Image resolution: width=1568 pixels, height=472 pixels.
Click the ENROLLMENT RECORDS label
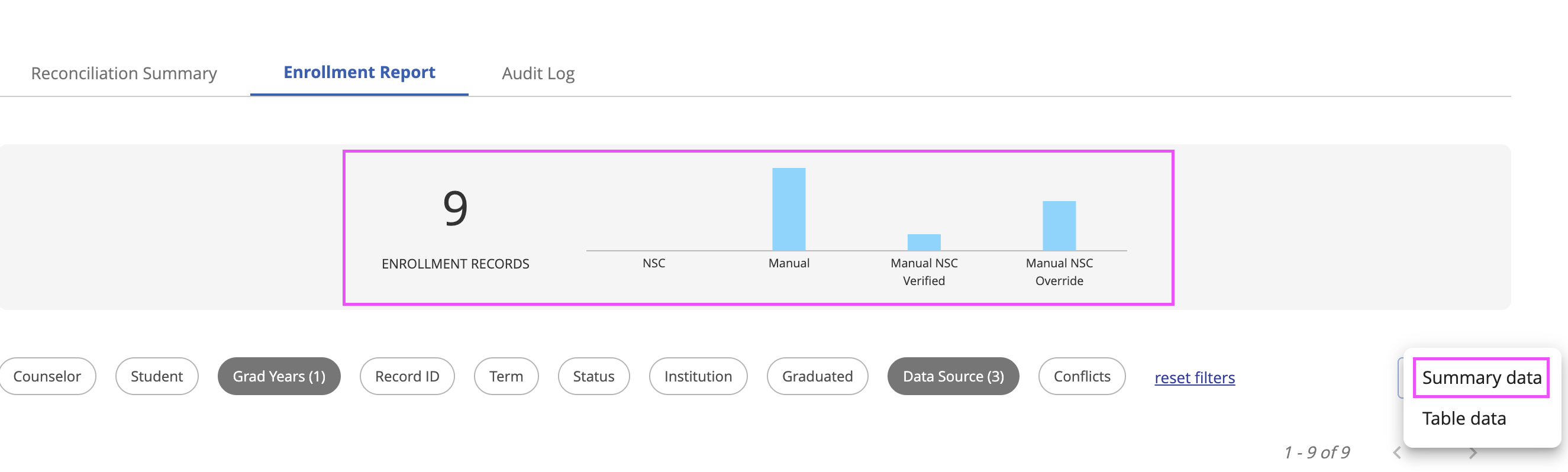(x=455, y=264)
